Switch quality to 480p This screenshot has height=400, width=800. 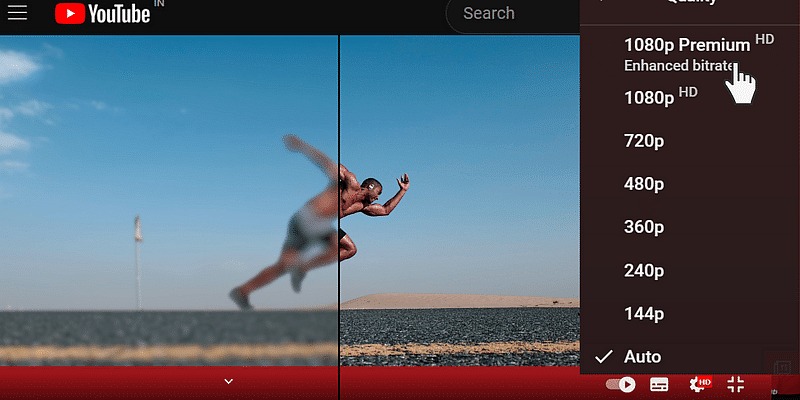(x=644, y=184)
